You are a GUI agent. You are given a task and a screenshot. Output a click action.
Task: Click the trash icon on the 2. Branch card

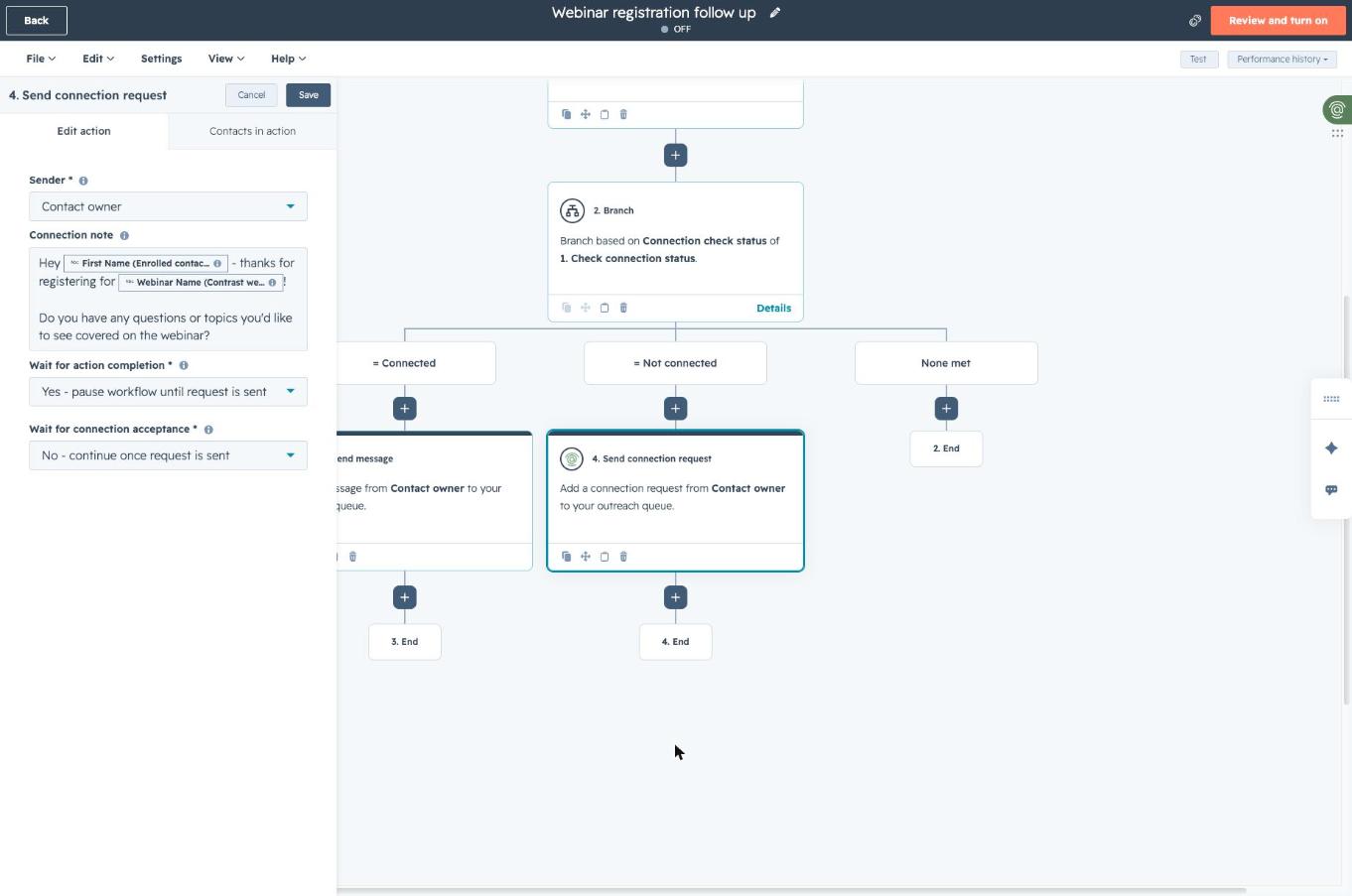coord(623,308)
